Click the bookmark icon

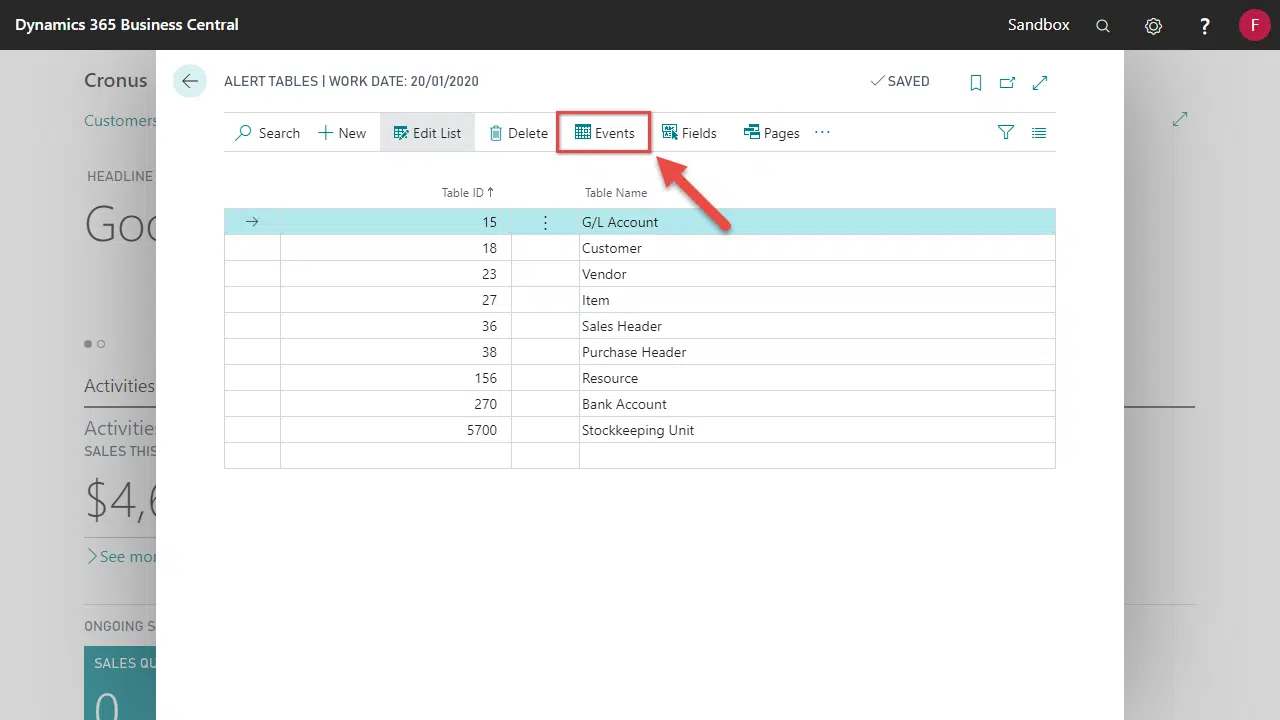[976, 83]
